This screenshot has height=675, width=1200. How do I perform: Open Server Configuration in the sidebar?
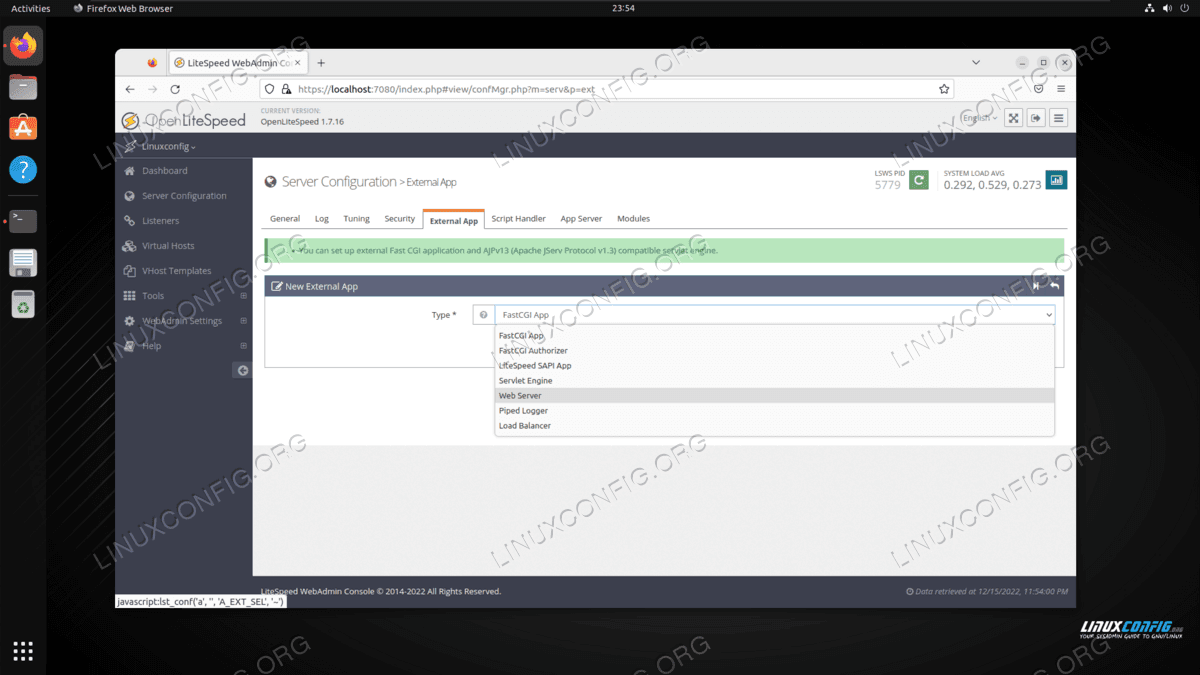(x=184, y=196)
